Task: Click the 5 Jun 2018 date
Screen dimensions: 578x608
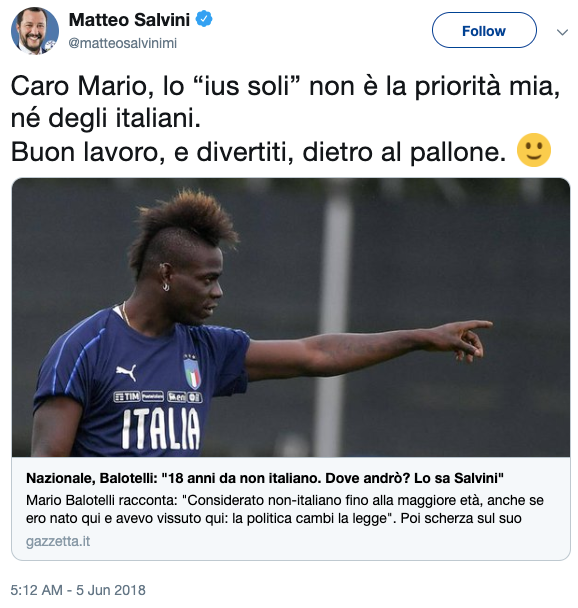Action: pos(111,590)
